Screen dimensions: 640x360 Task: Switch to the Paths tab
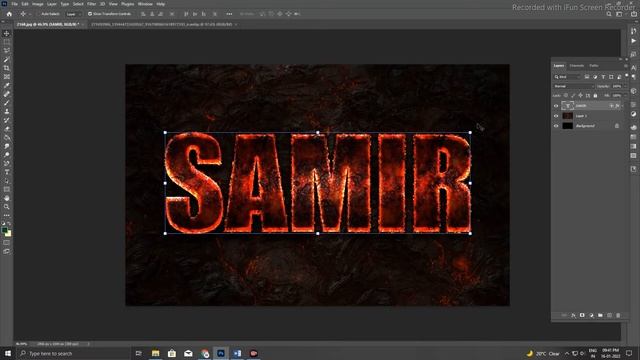[594, 66]
